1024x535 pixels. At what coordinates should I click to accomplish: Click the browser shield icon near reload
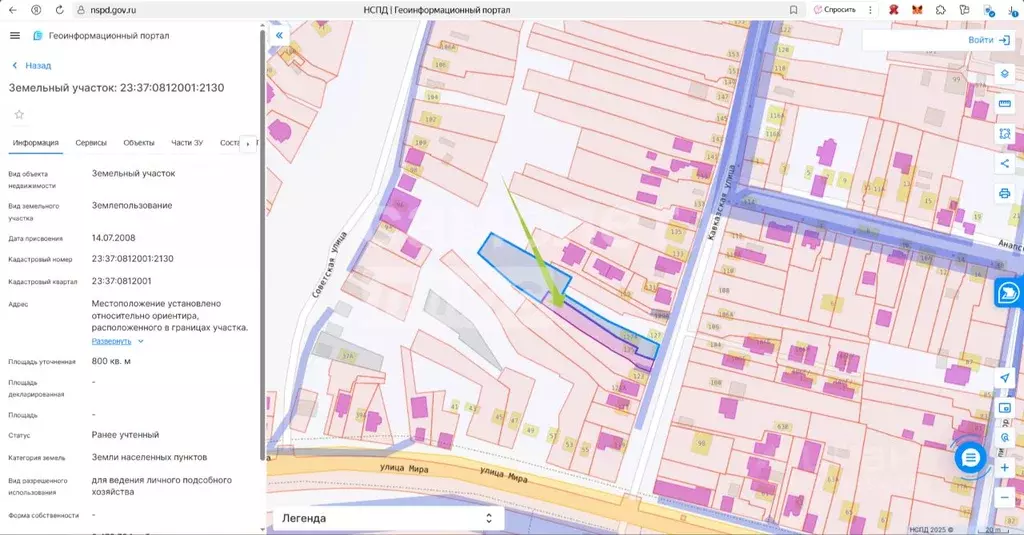click(37, 10)
